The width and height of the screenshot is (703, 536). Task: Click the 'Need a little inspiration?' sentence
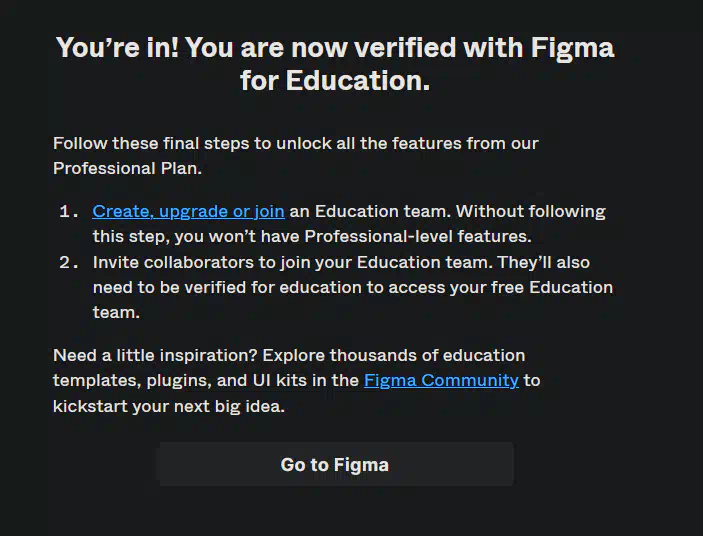pos(155,355)
